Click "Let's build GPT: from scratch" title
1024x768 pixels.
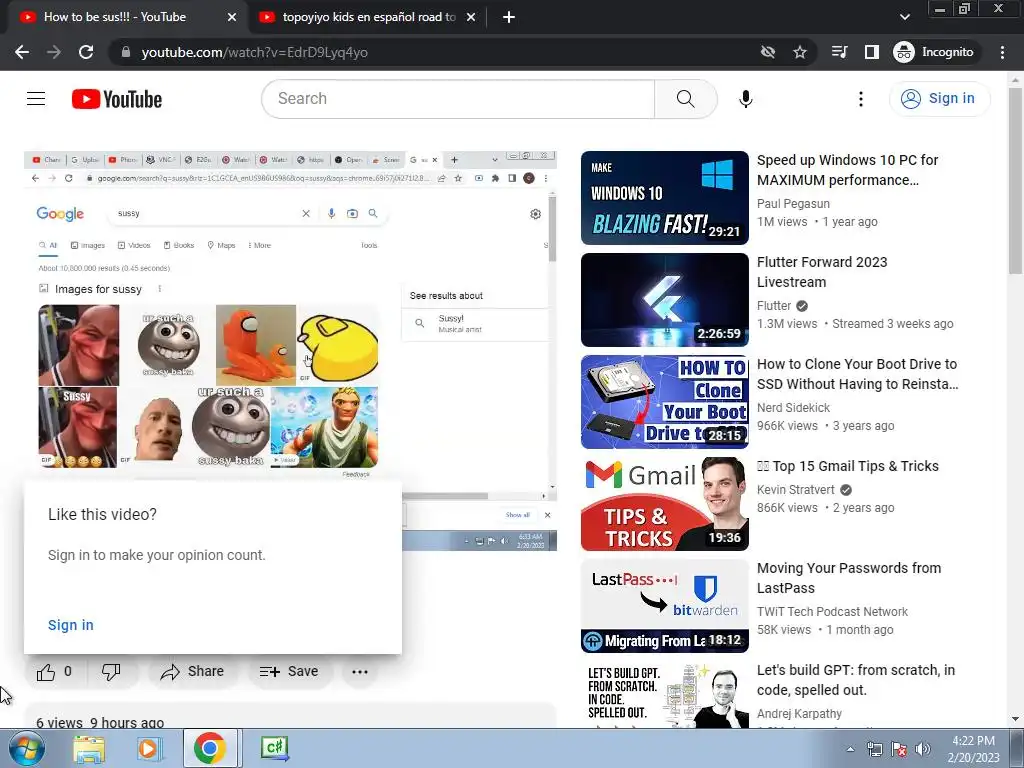coord(856,680)
